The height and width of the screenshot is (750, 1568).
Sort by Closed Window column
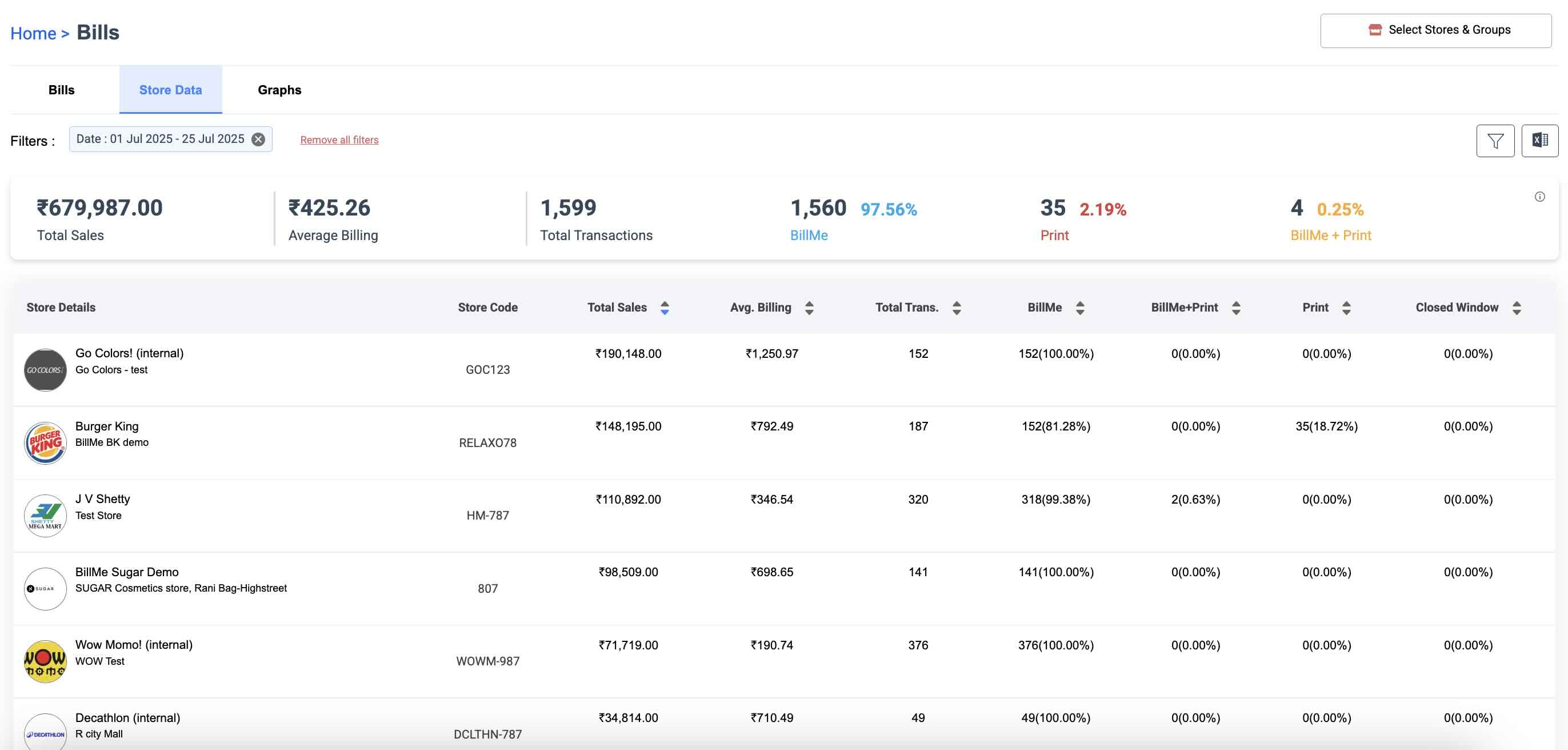click(1516, 308)
